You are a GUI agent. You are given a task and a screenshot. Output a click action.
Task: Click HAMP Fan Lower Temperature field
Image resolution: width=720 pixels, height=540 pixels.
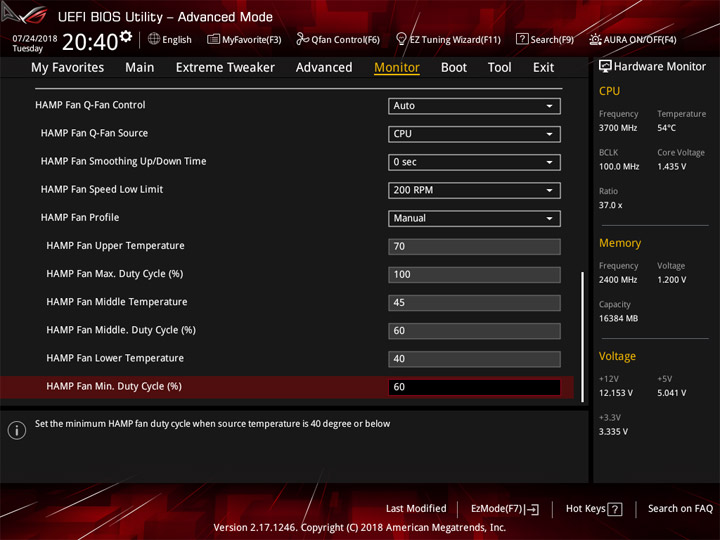pyautogui.click(x=474, y=359)
